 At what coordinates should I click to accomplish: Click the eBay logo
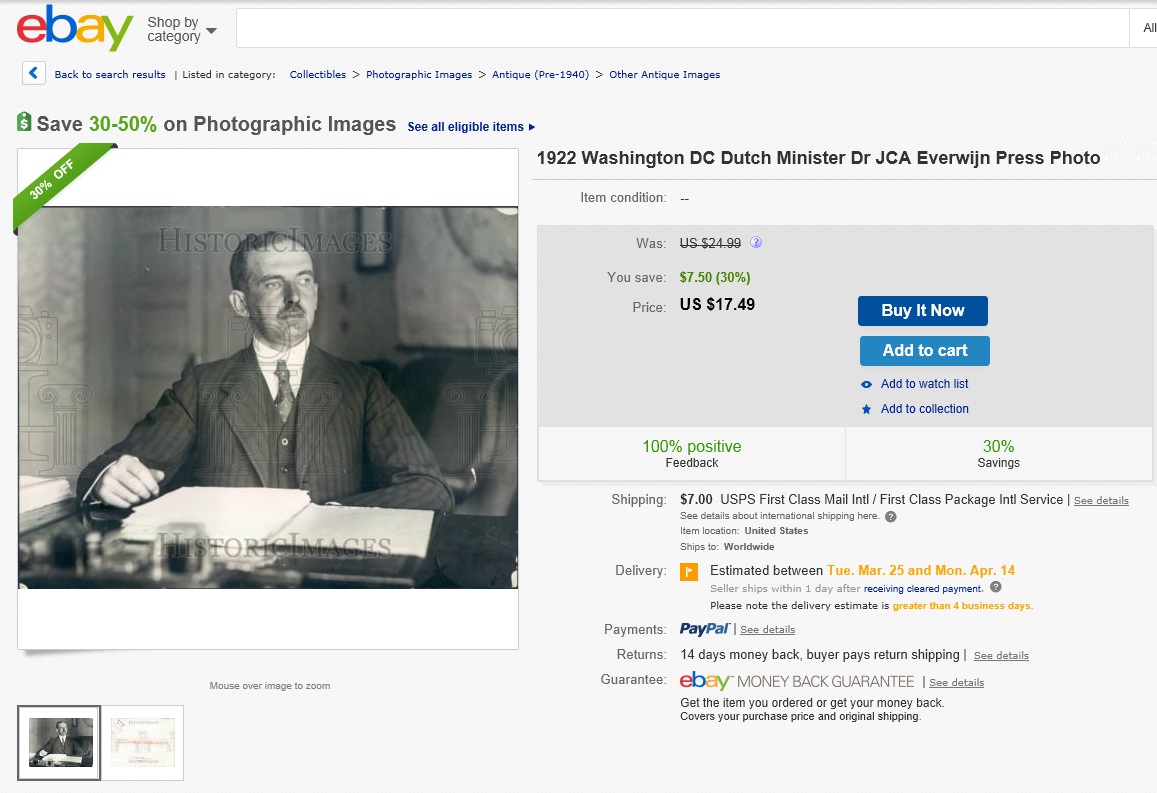(x=75, y=29)
